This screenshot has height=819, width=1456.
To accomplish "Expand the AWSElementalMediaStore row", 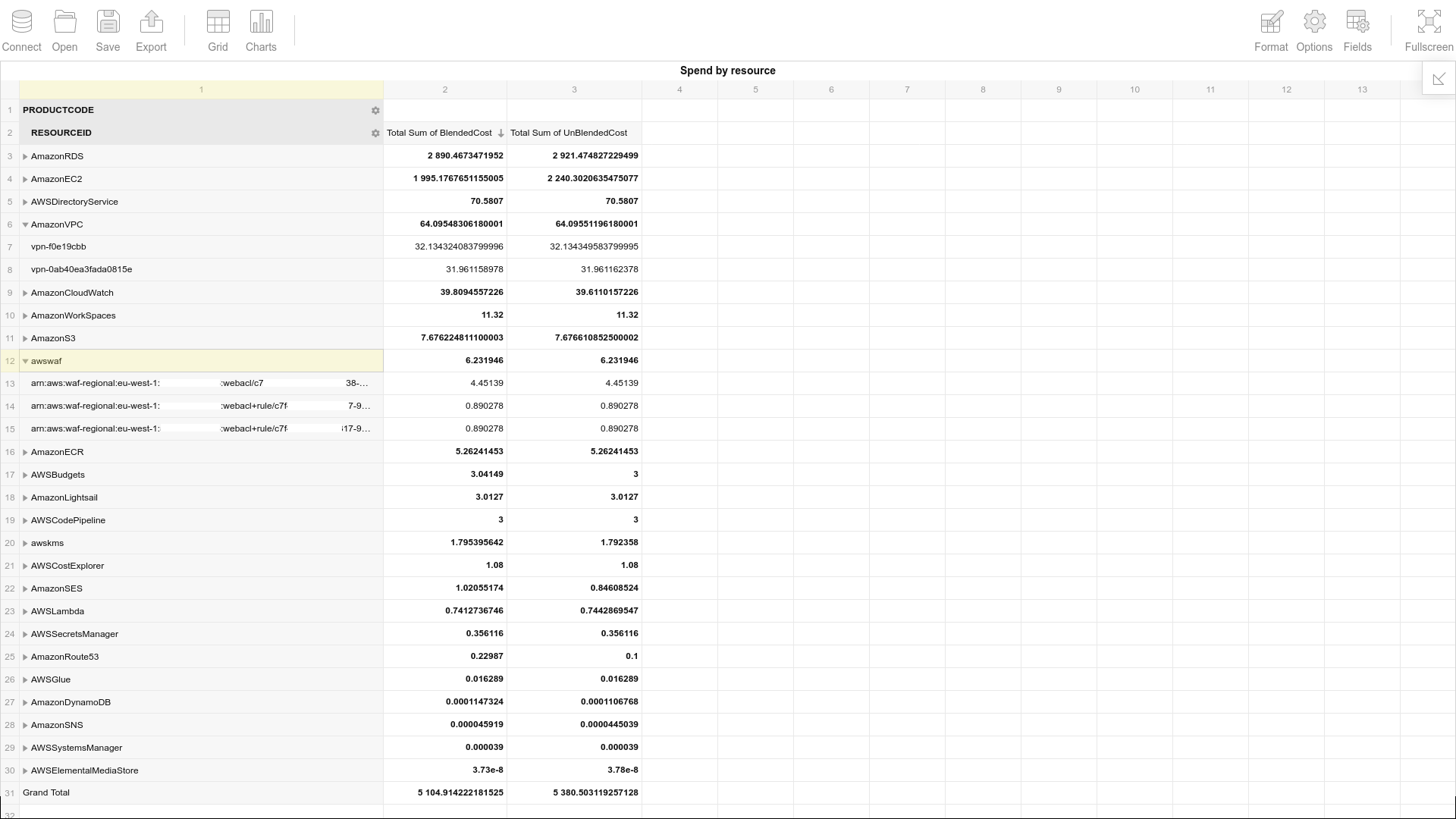I will point(25,770).
